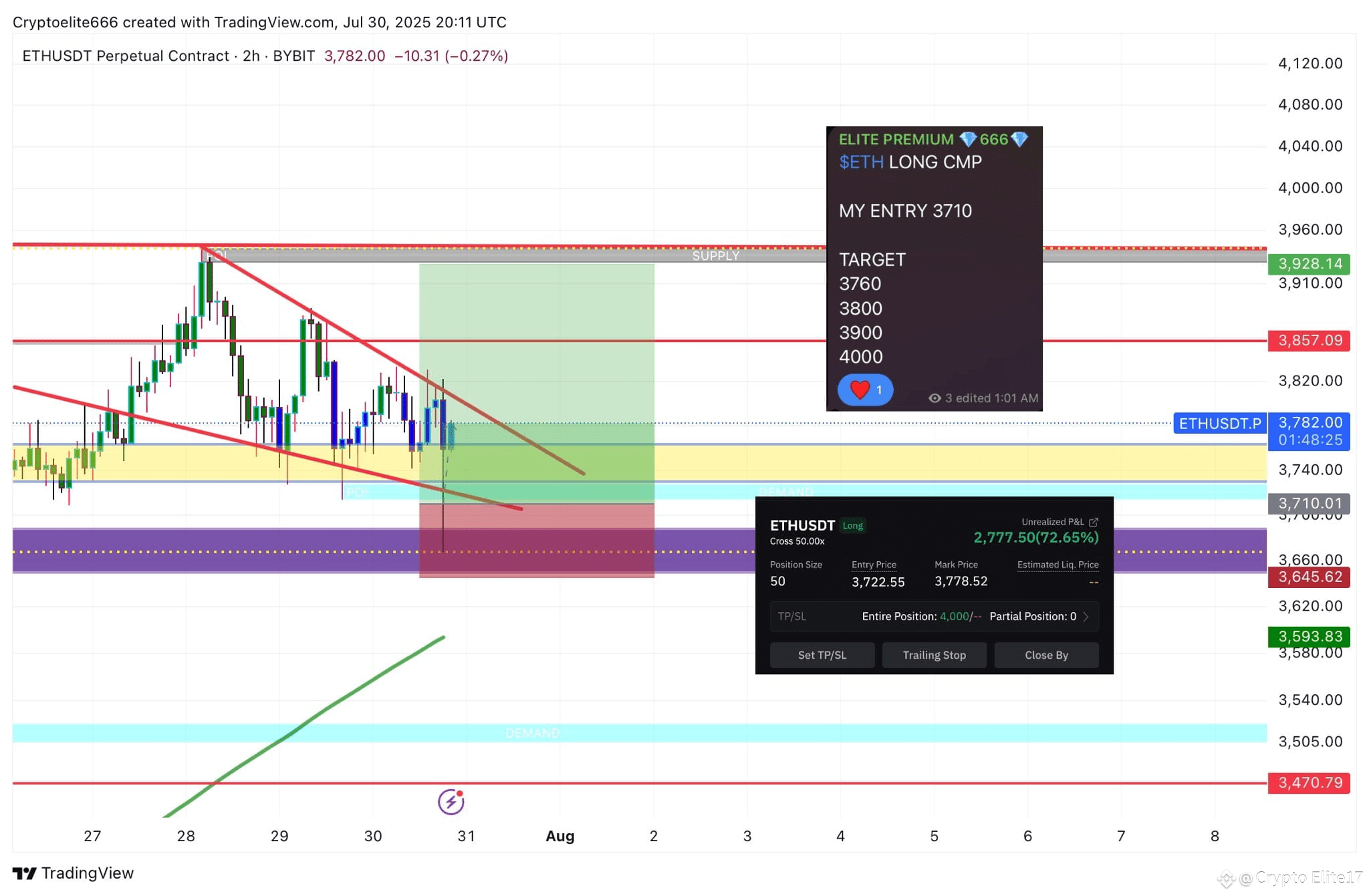The width and height of the screenshot is (1369, 896).
Task: Click the Position Size value 50
Action: (777, 581)
